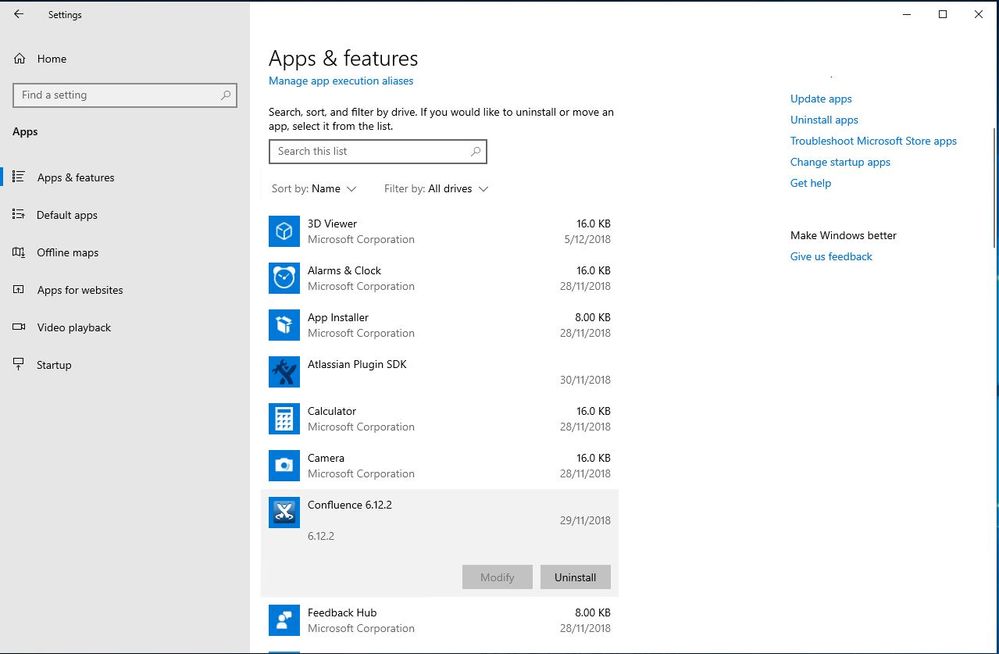999x654 pixels.
Task: Select the 3D Viewer name text
Action: coord(332,224)
